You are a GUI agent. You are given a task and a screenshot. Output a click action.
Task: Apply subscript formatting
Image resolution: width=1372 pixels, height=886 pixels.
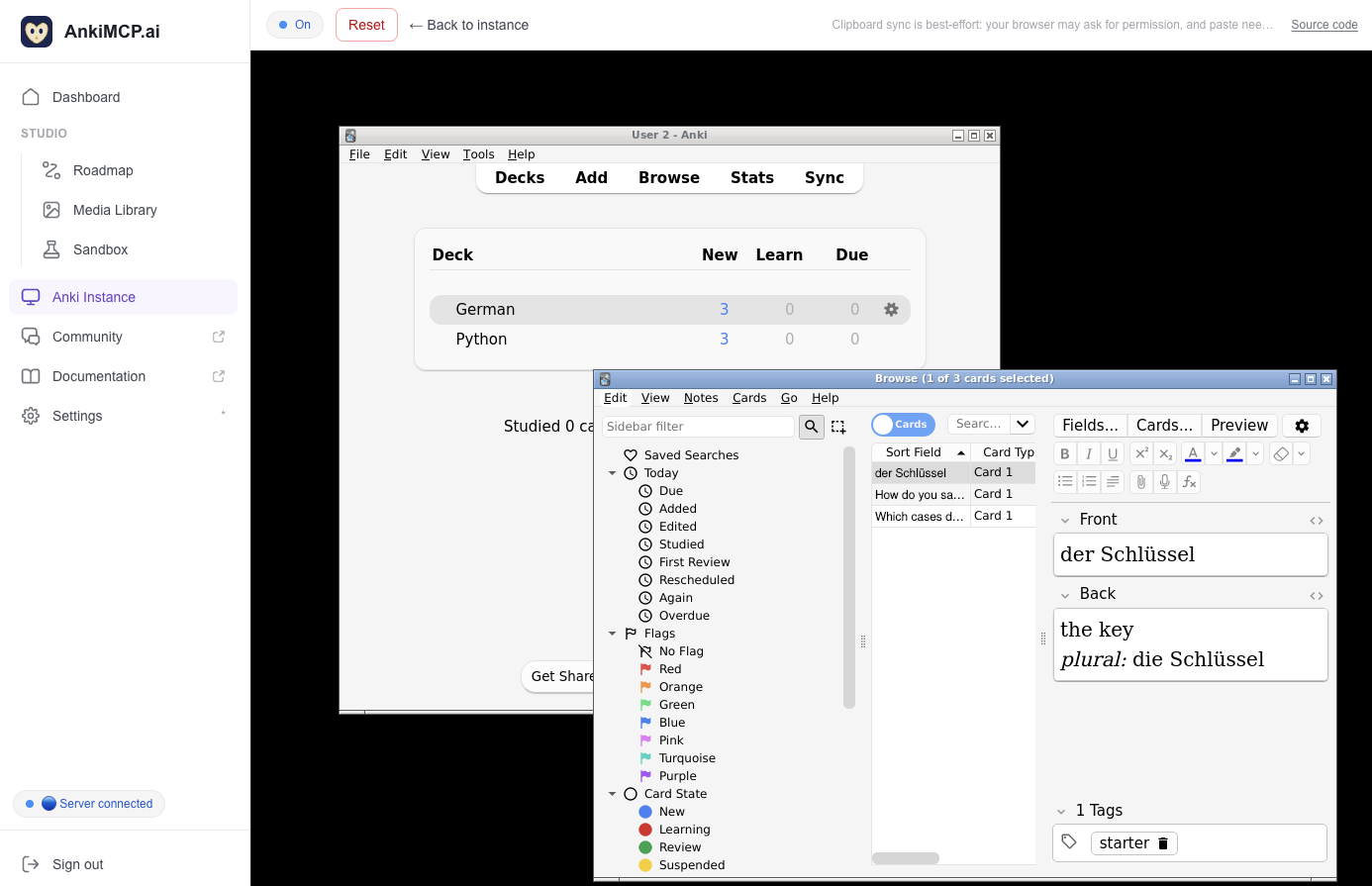pos(1165,453)
